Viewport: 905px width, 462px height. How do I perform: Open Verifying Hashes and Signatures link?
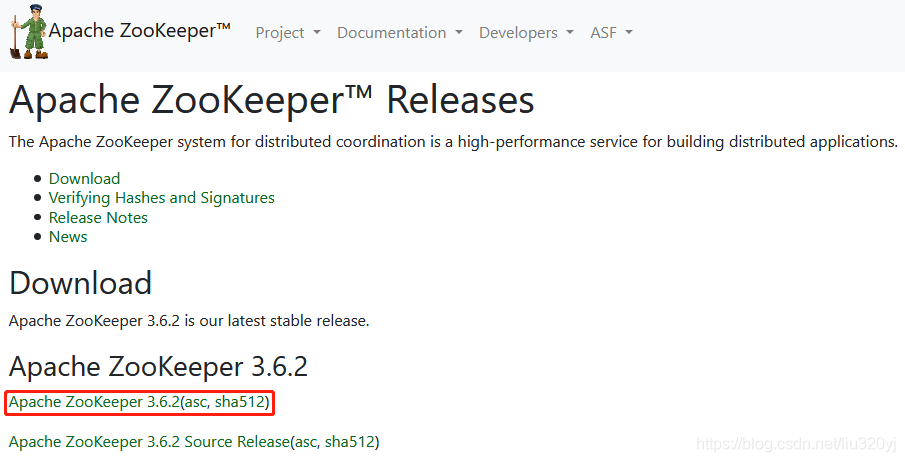162,198
